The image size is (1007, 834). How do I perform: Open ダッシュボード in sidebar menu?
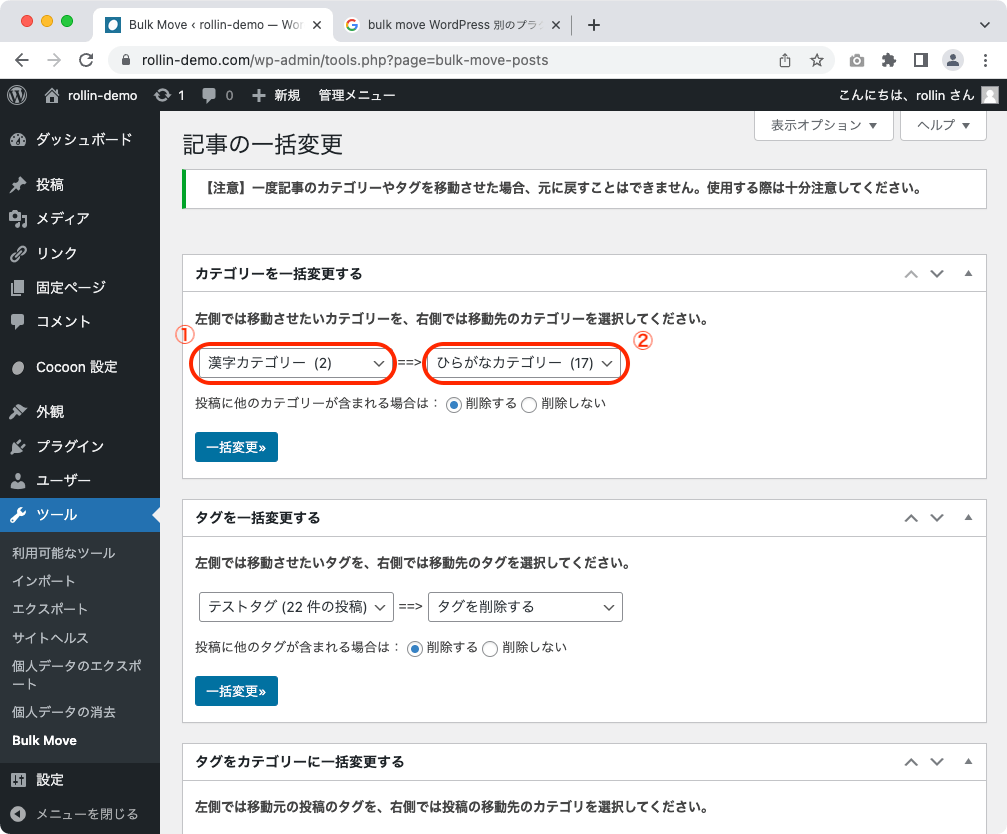(x=80, y=140)
